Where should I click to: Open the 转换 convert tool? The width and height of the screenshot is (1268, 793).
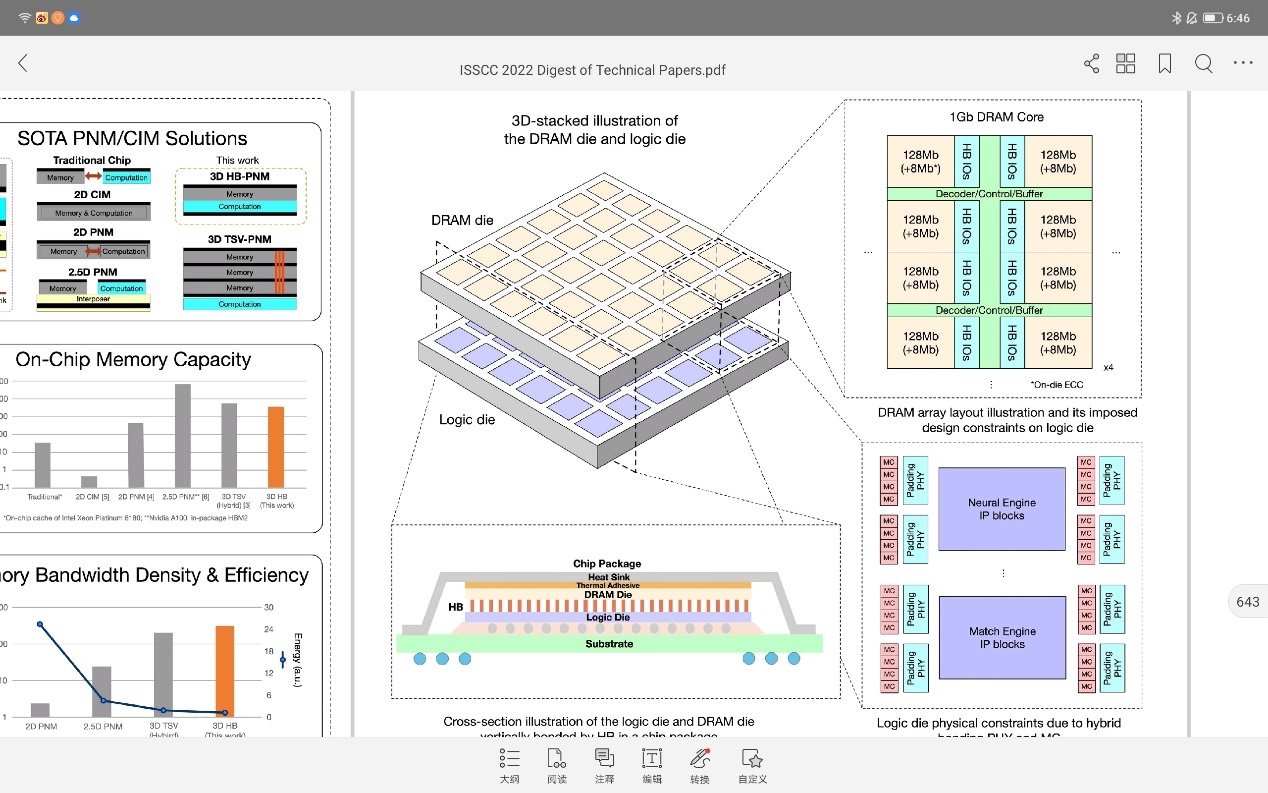700,766
